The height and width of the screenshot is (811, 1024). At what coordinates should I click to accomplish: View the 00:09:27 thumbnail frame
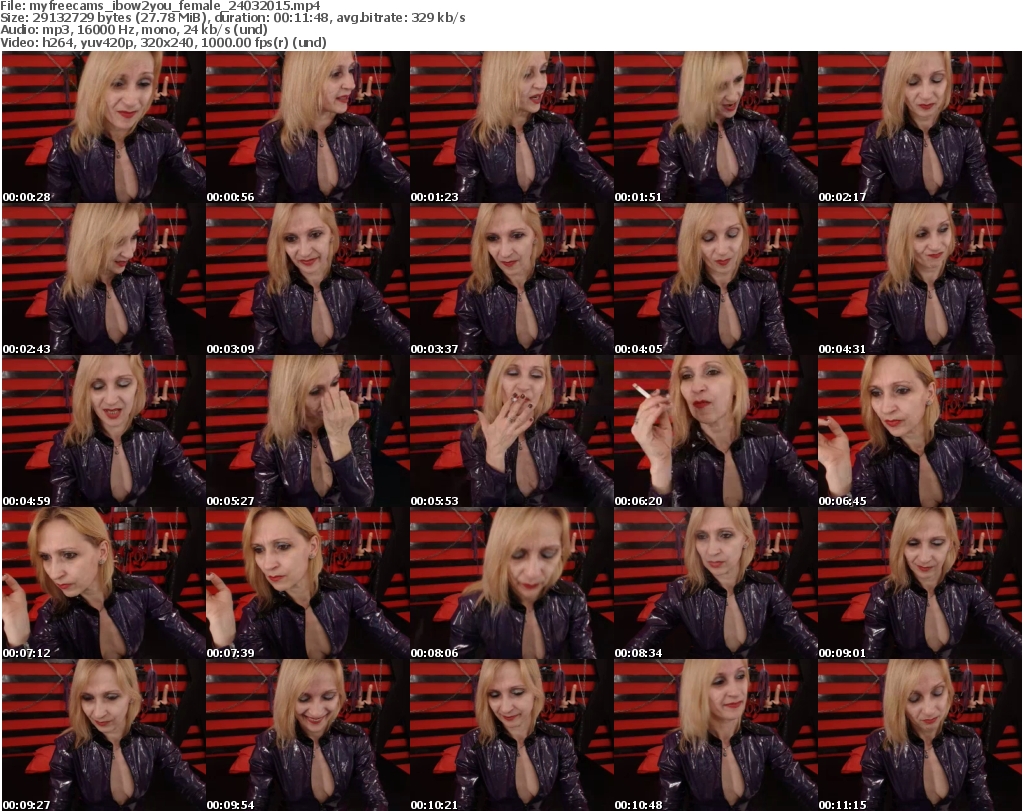point(103,735)
